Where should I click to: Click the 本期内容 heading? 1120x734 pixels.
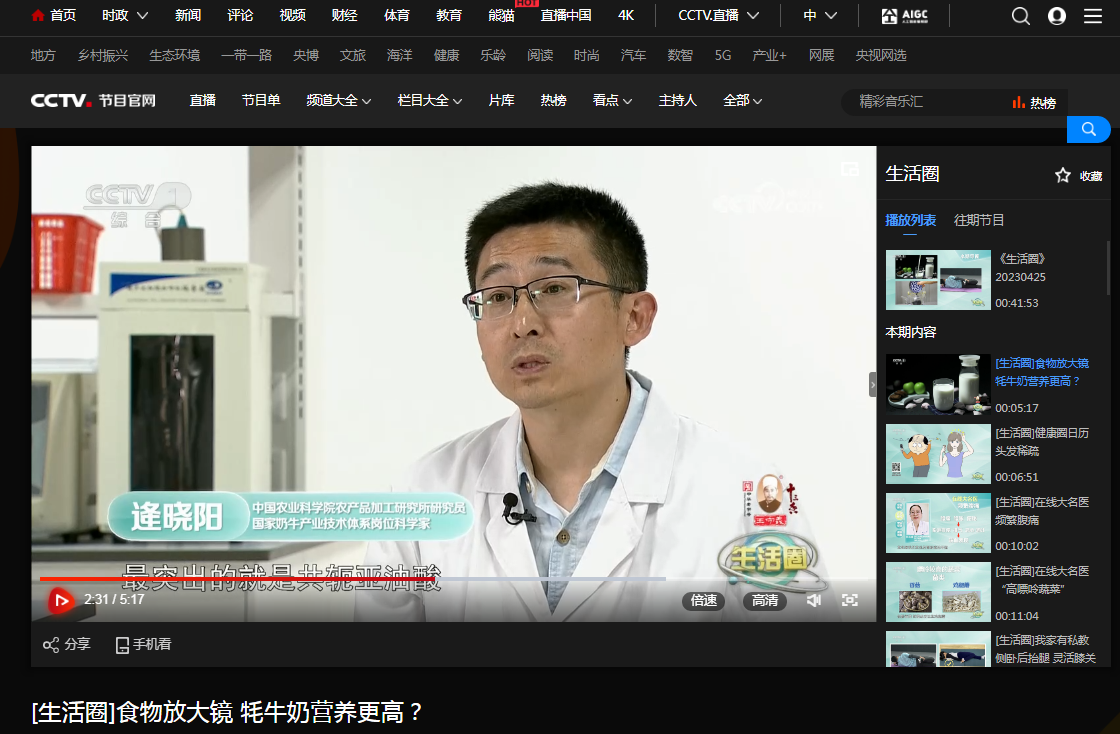(x=911, y=332)
